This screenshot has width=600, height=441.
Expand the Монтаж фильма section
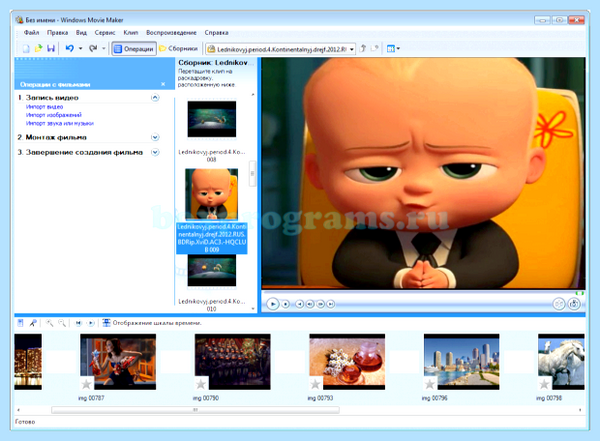point(155,137)
